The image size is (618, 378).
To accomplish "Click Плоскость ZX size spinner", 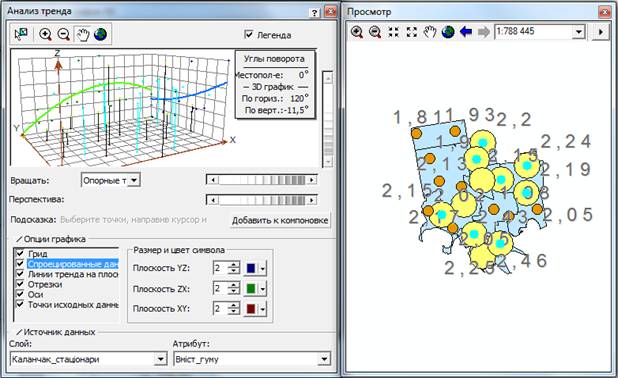I will (234, 289).
